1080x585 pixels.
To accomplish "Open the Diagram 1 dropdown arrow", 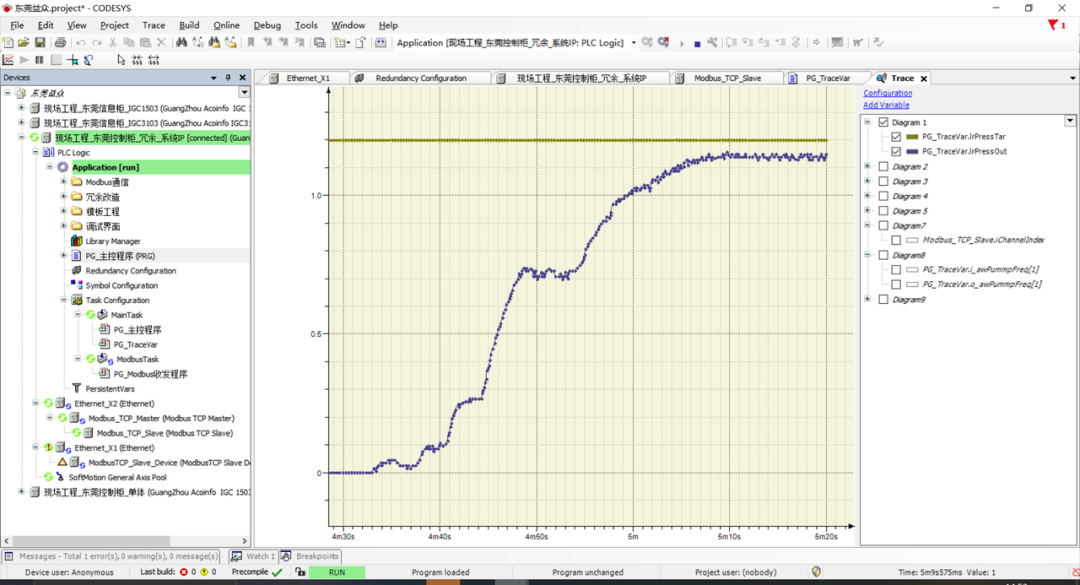I will [x=1070, y=121].
